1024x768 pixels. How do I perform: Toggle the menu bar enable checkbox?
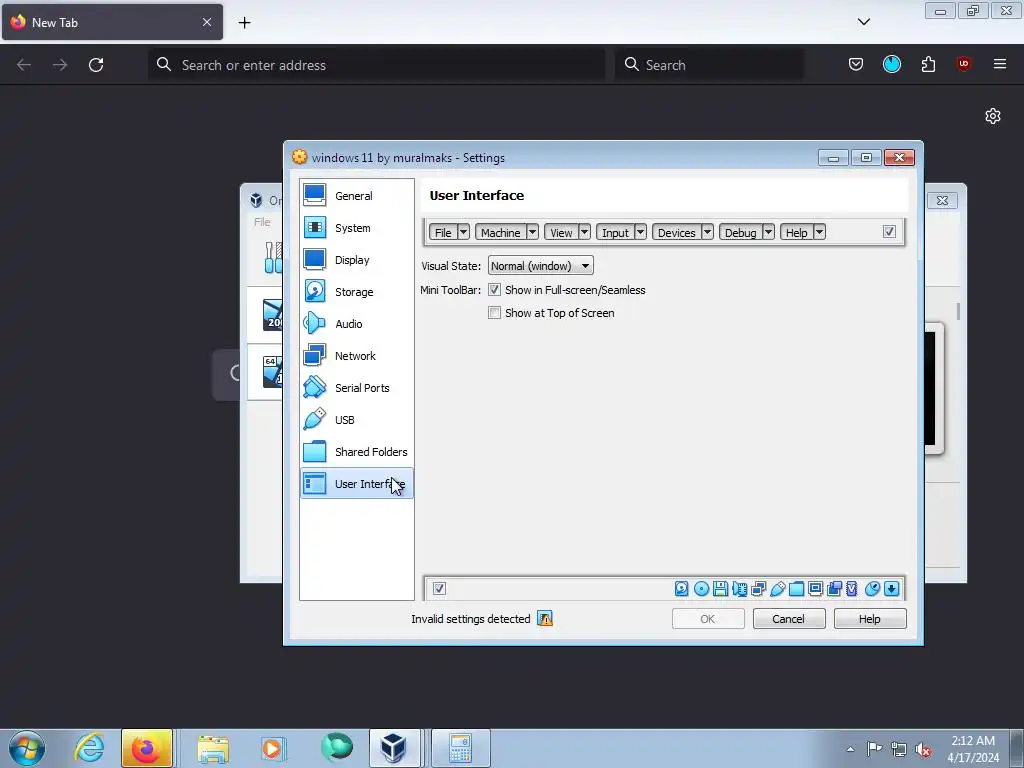pos(889,232)
